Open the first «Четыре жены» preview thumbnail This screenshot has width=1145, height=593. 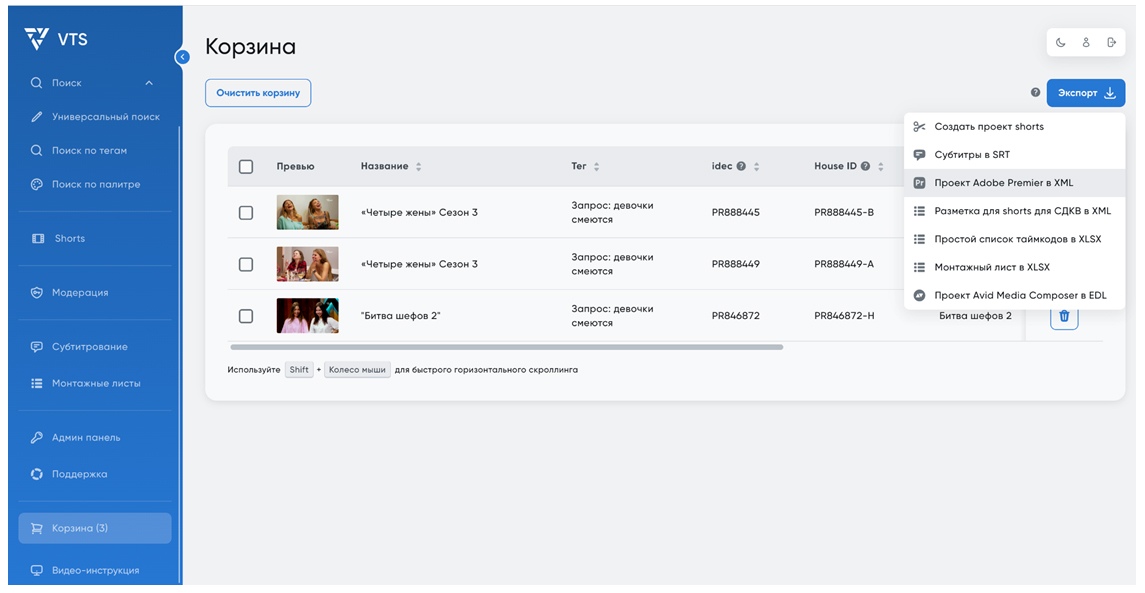point(307,212)
